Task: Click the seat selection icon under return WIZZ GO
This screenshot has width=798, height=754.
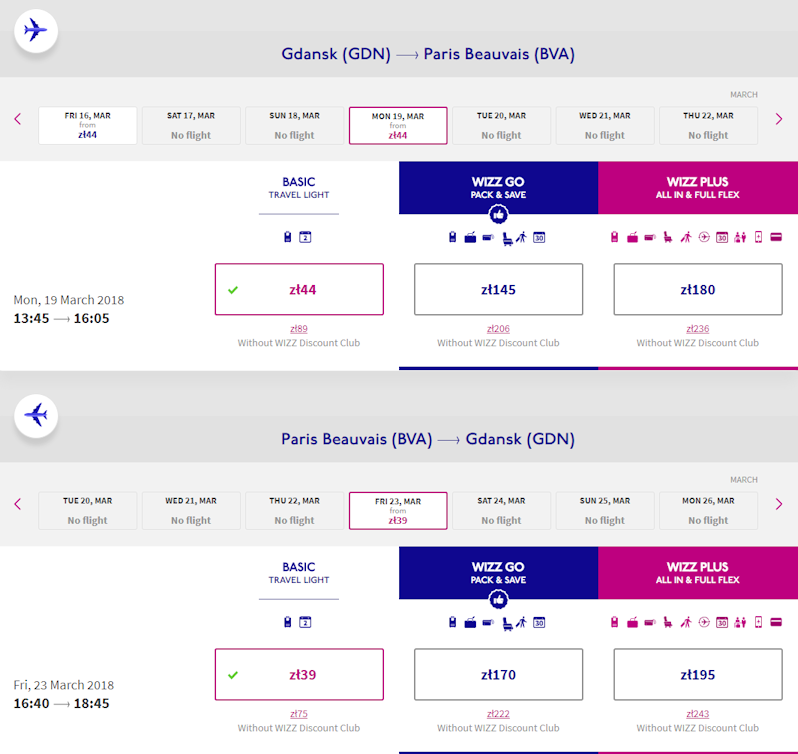Action: (507, 623)
